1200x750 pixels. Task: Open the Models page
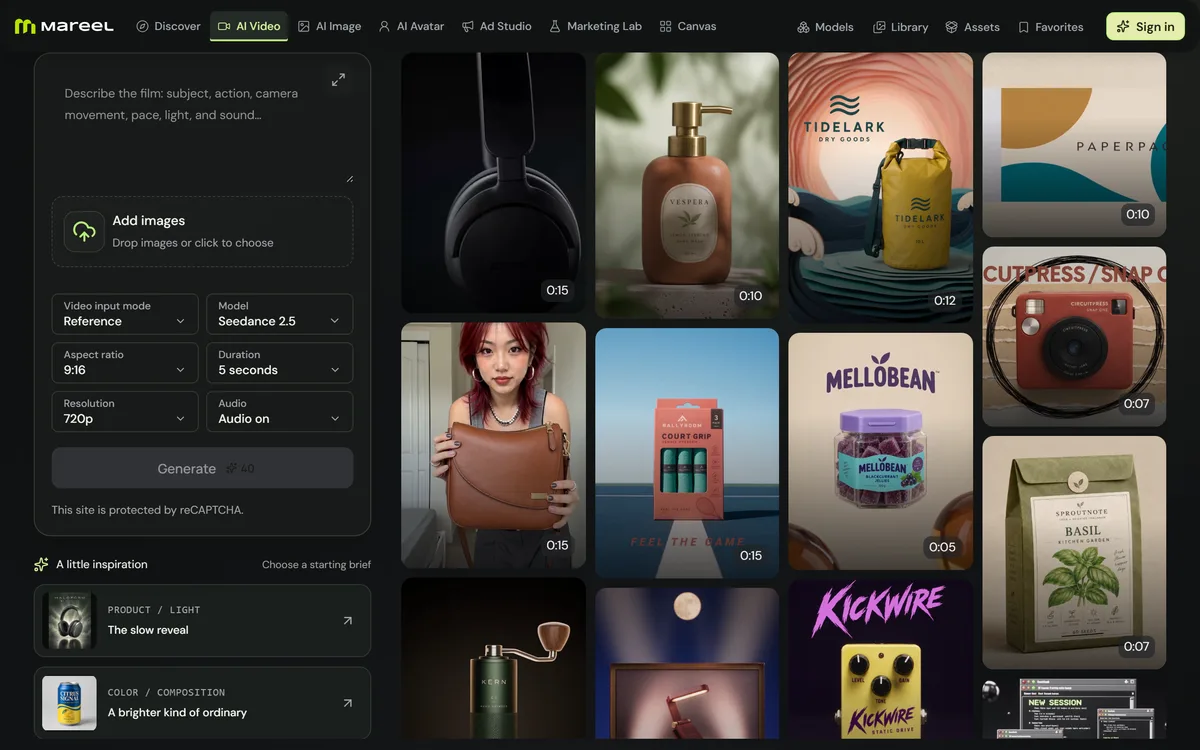click(825, 27)
